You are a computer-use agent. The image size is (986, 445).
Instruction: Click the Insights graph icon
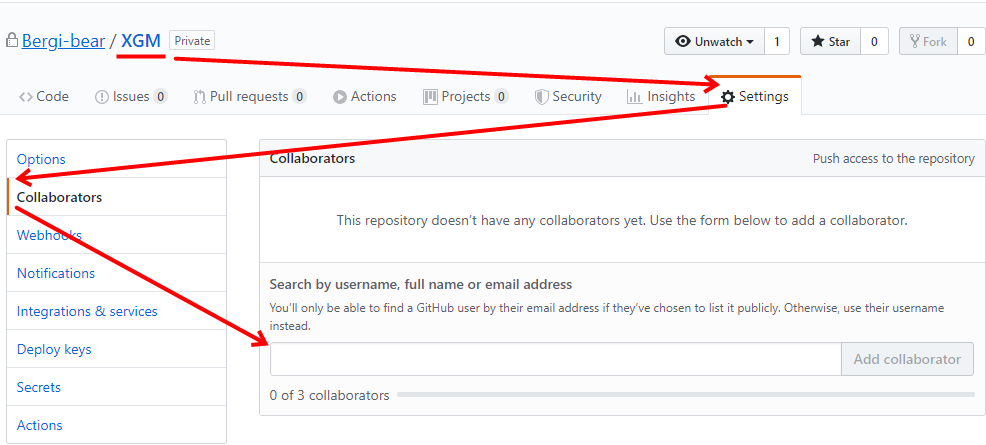(x=635, y=97)
